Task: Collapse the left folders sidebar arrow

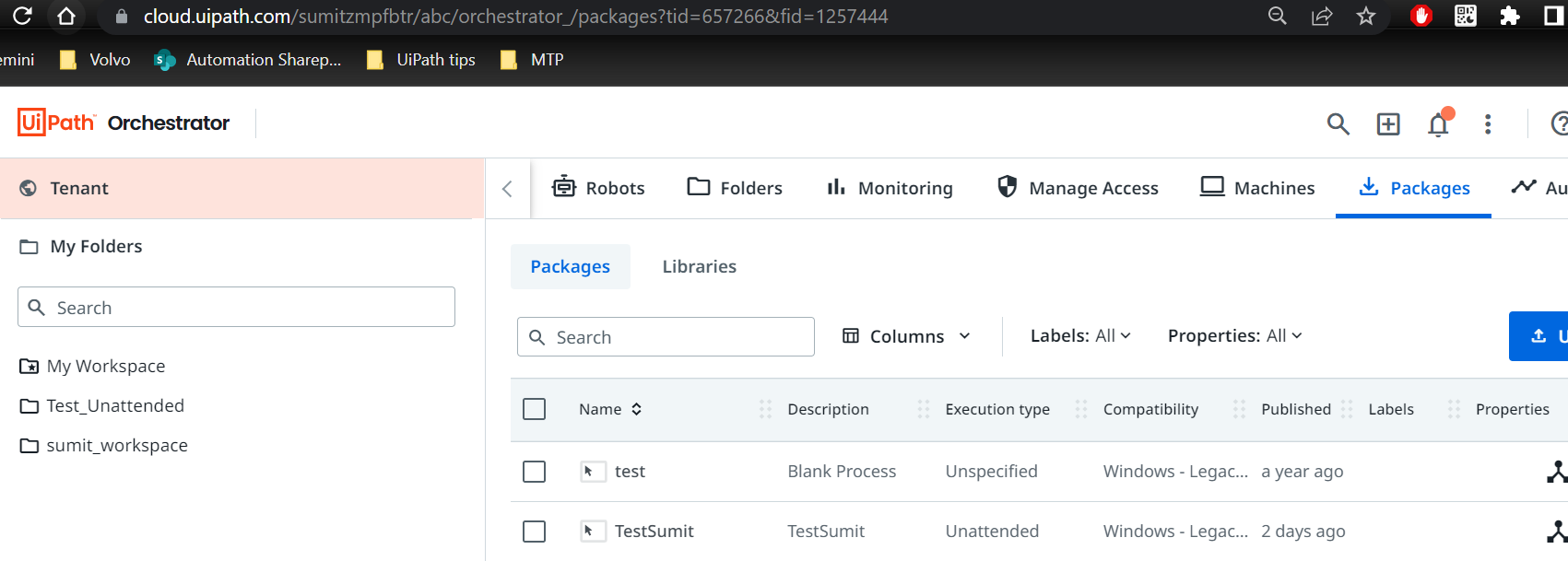Action: point(507,189)
